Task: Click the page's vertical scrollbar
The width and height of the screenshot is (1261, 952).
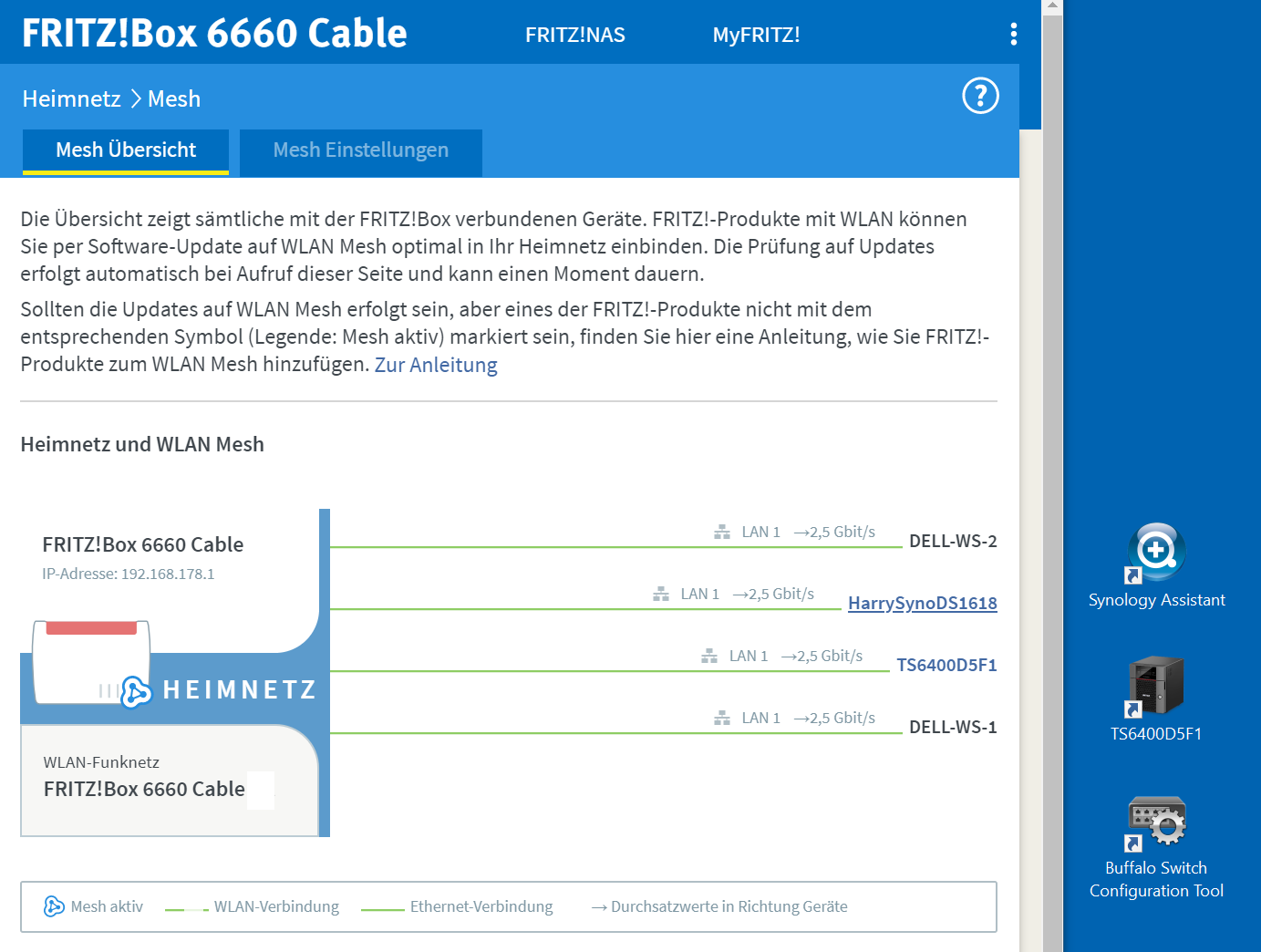Action: 1052,456
